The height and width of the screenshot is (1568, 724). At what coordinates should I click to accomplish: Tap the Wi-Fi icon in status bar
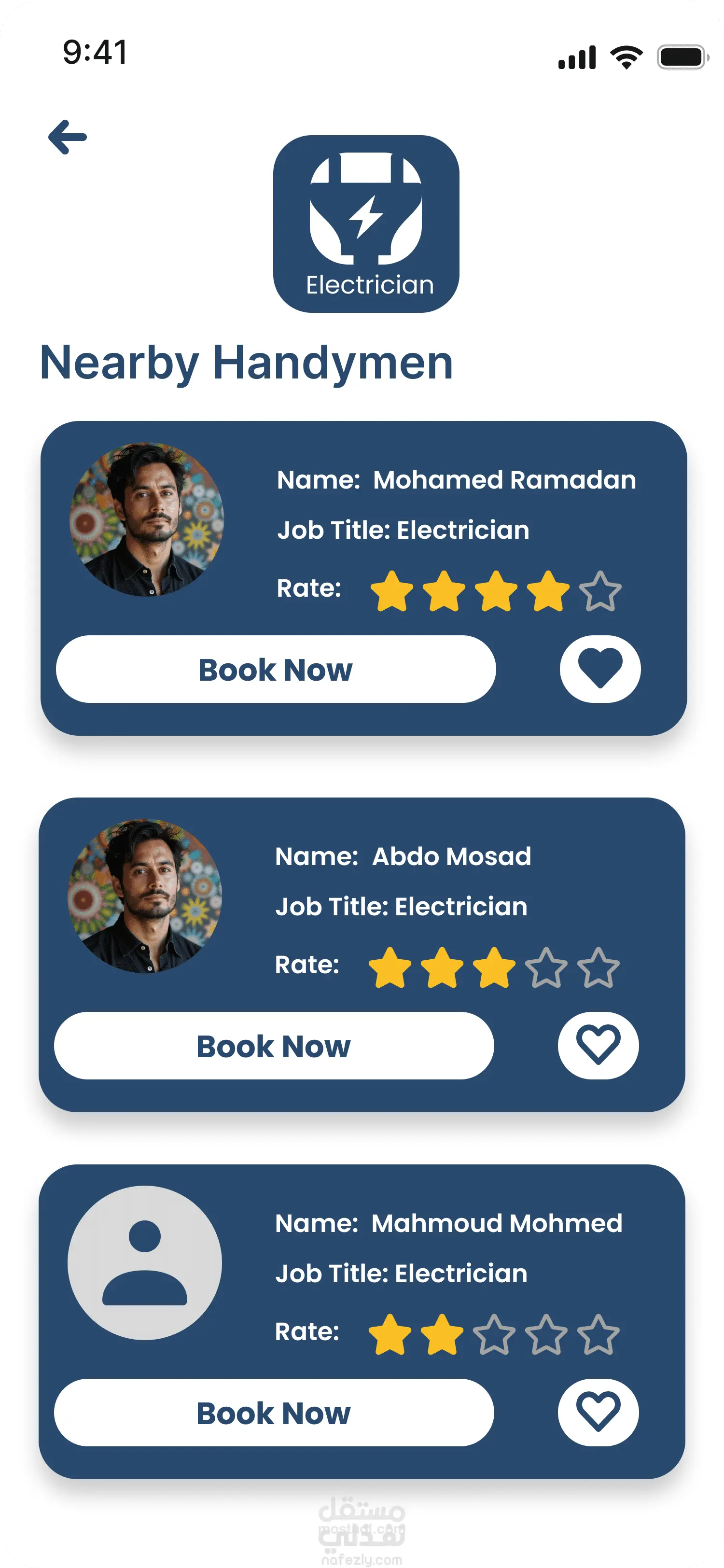pos(626,57)
